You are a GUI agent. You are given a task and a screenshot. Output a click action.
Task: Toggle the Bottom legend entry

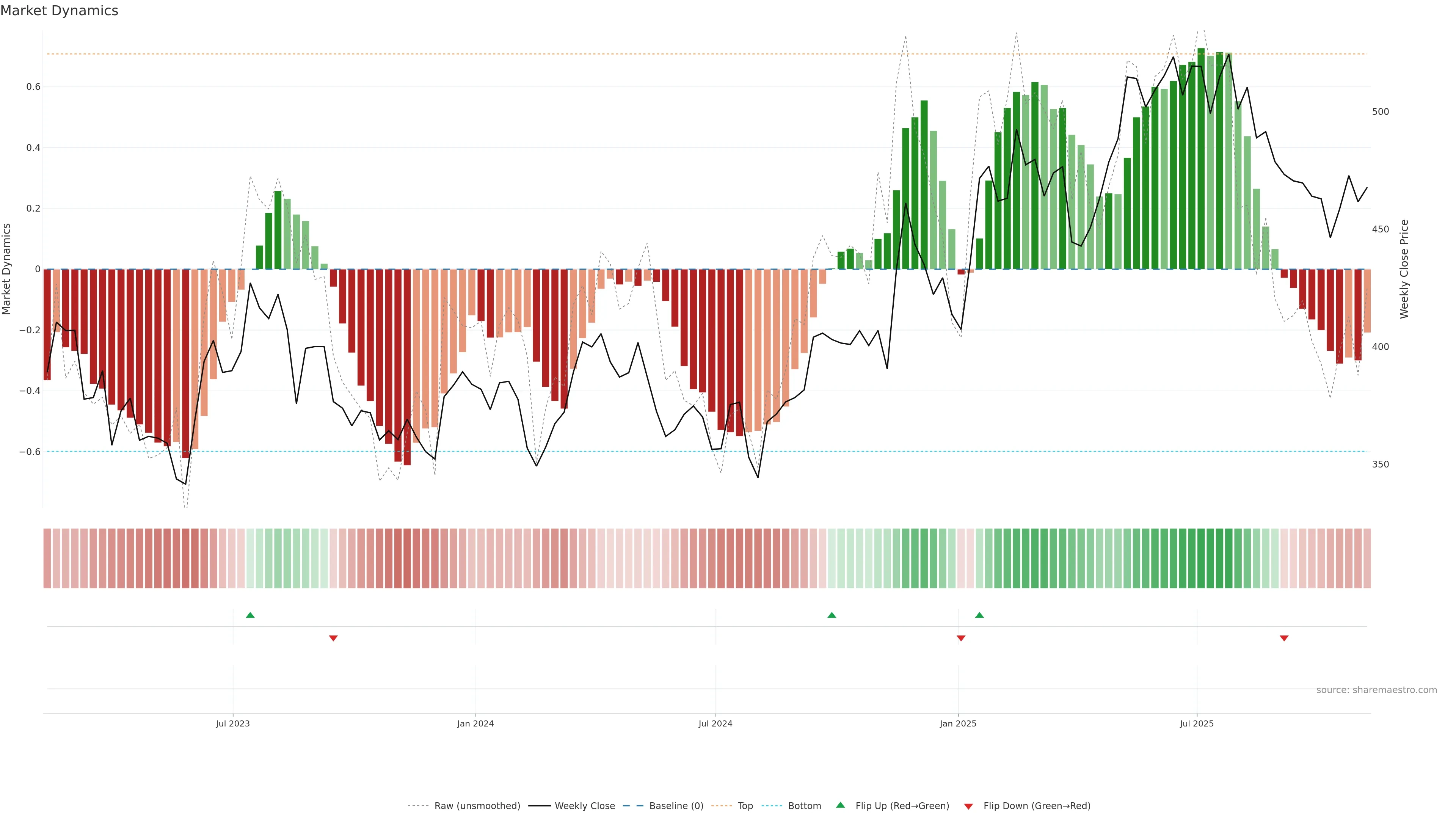coord(804,806)
